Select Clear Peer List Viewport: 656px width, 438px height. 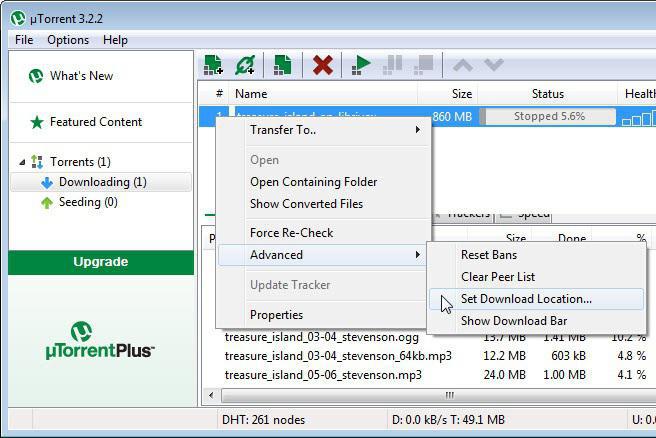[x=498, y=277]
